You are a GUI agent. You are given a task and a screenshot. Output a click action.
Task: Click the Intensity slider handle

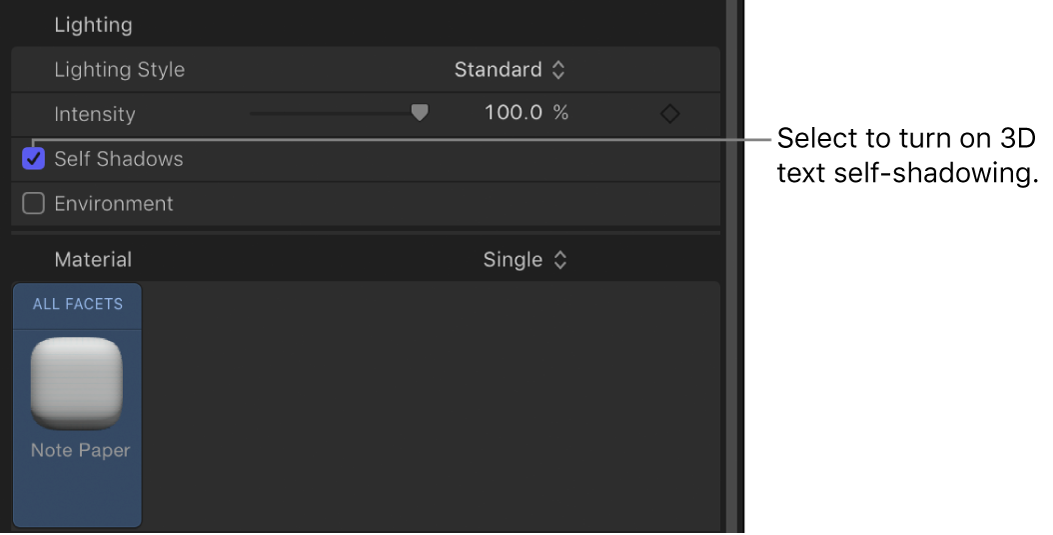coord(420,113)
